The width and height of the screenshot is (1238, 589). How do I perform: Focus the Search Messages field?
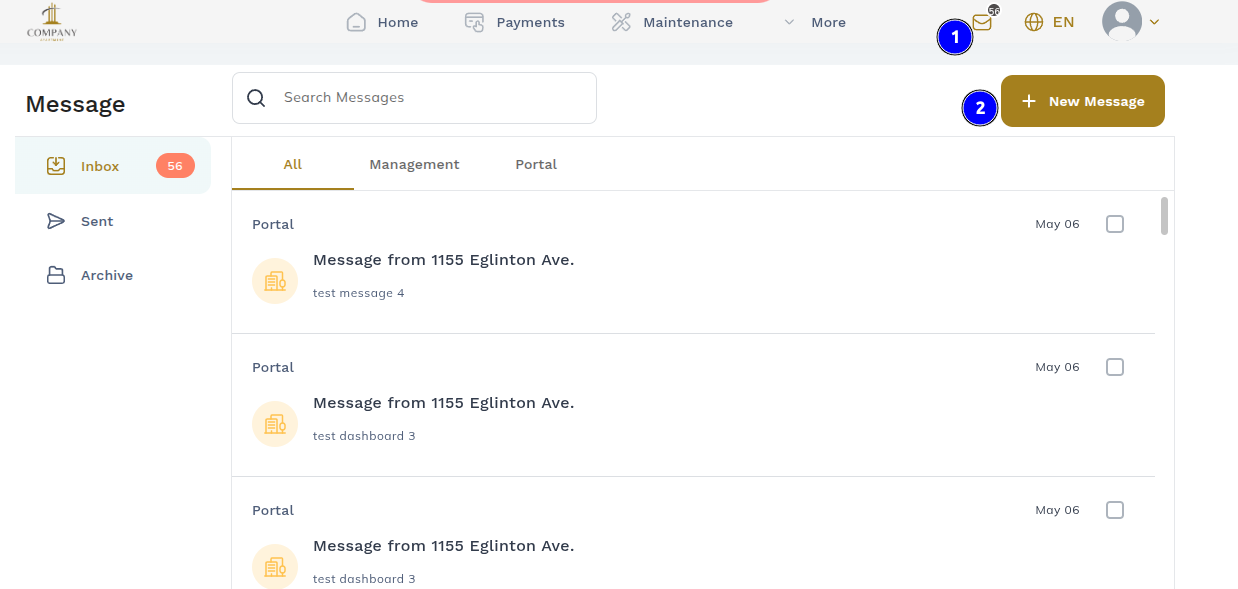tap(414, 98)
